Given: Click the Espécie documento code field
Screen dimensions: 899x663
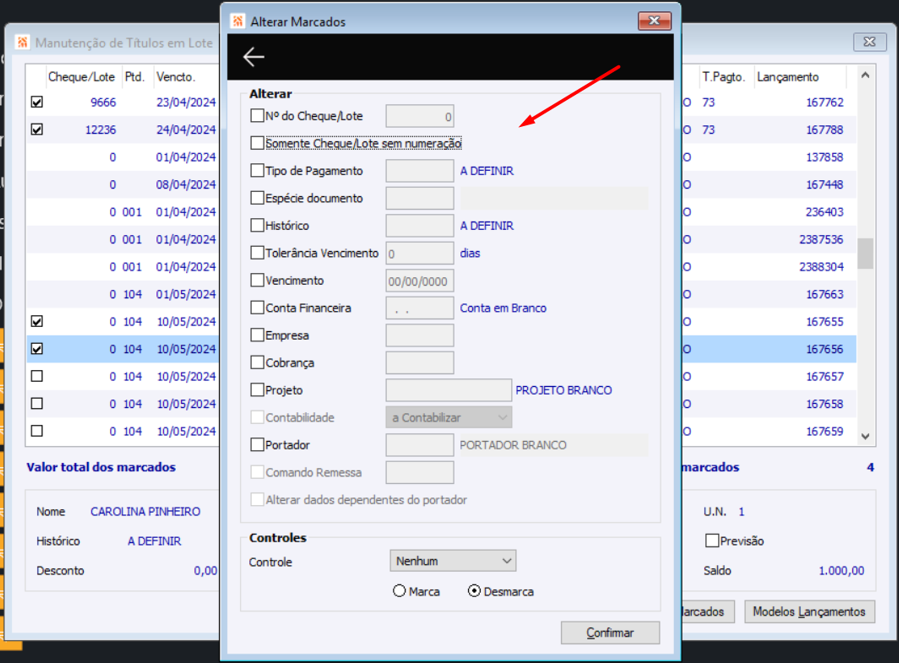Looking at the screenshot, I should [x=420, y=198].
